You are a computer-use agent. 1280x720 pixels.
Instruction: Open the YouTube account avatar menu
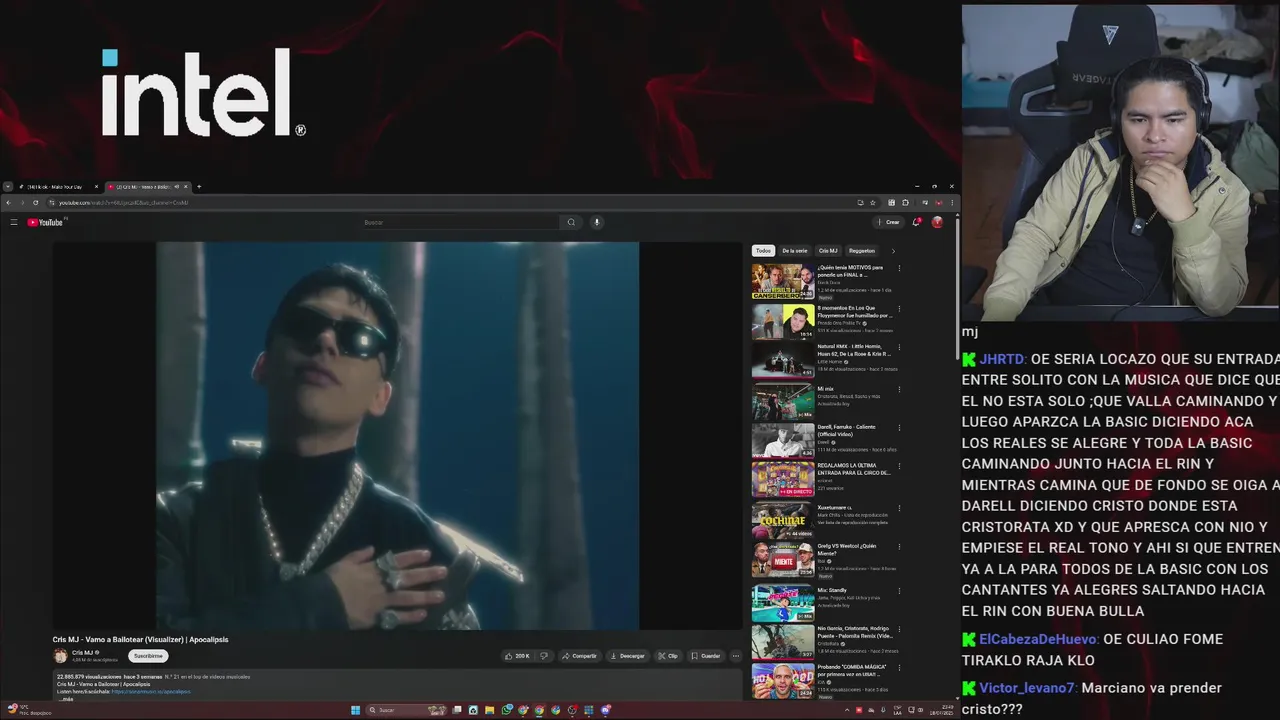(937, 222)
